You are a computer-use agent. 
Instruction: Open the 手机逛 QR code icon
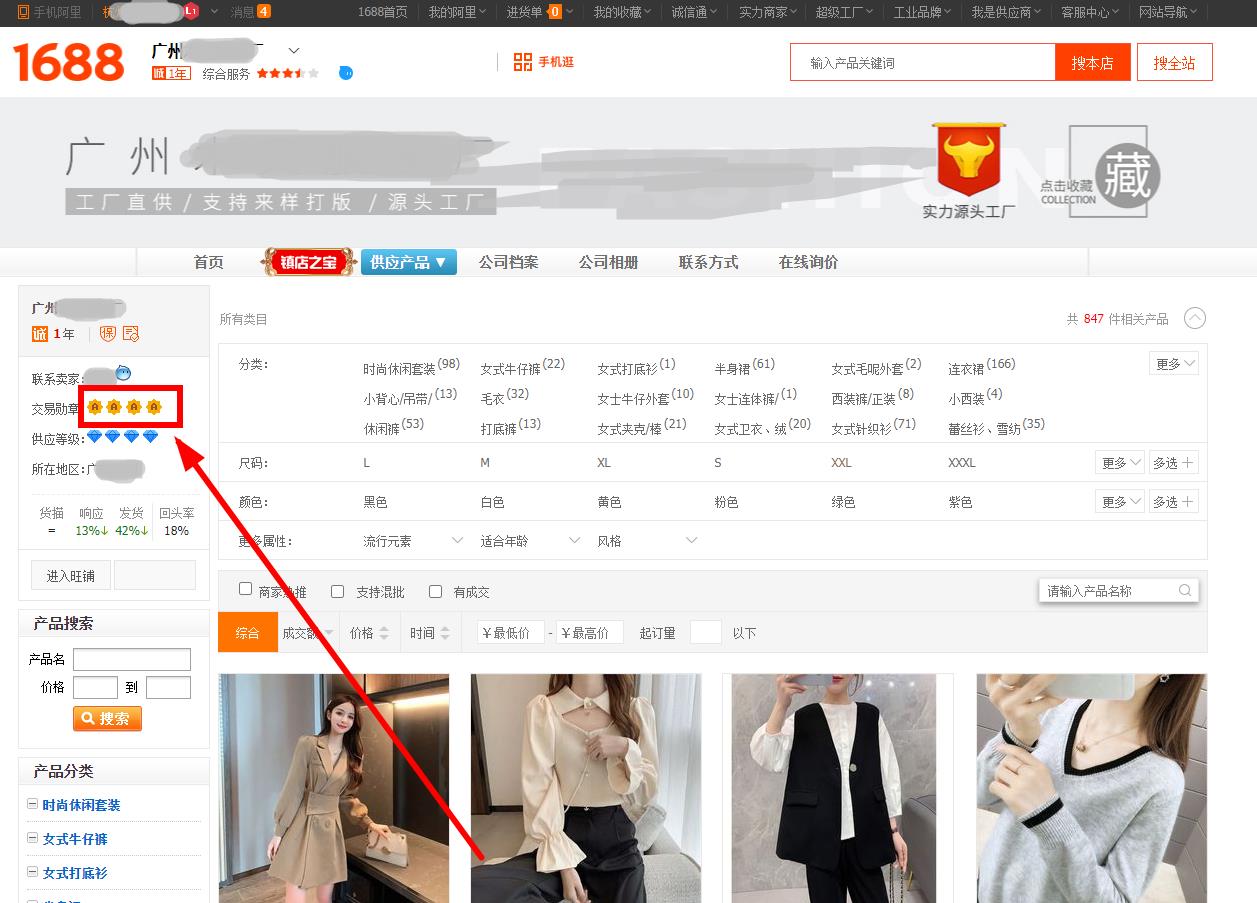(x=522, y=62)
